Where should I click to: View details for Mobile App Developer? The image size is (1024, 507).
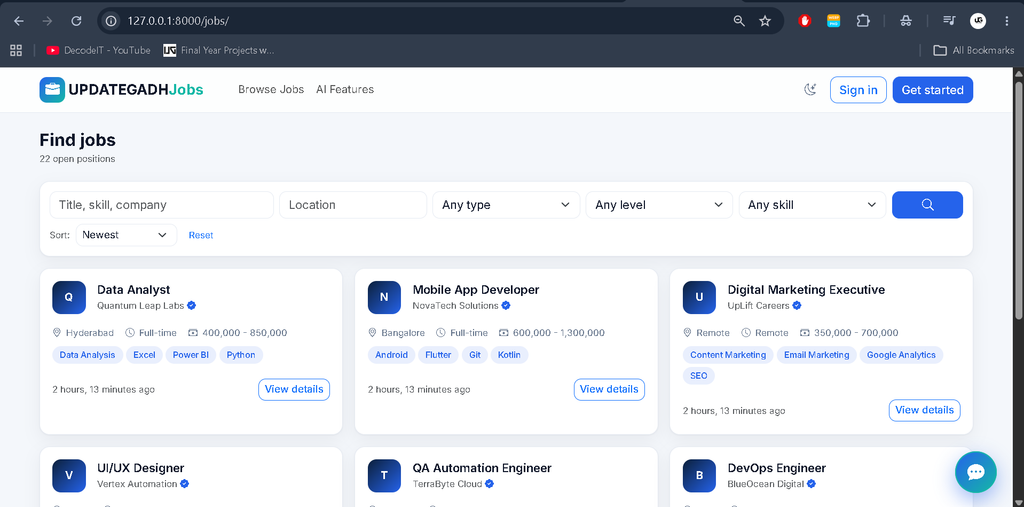[609, 389]
